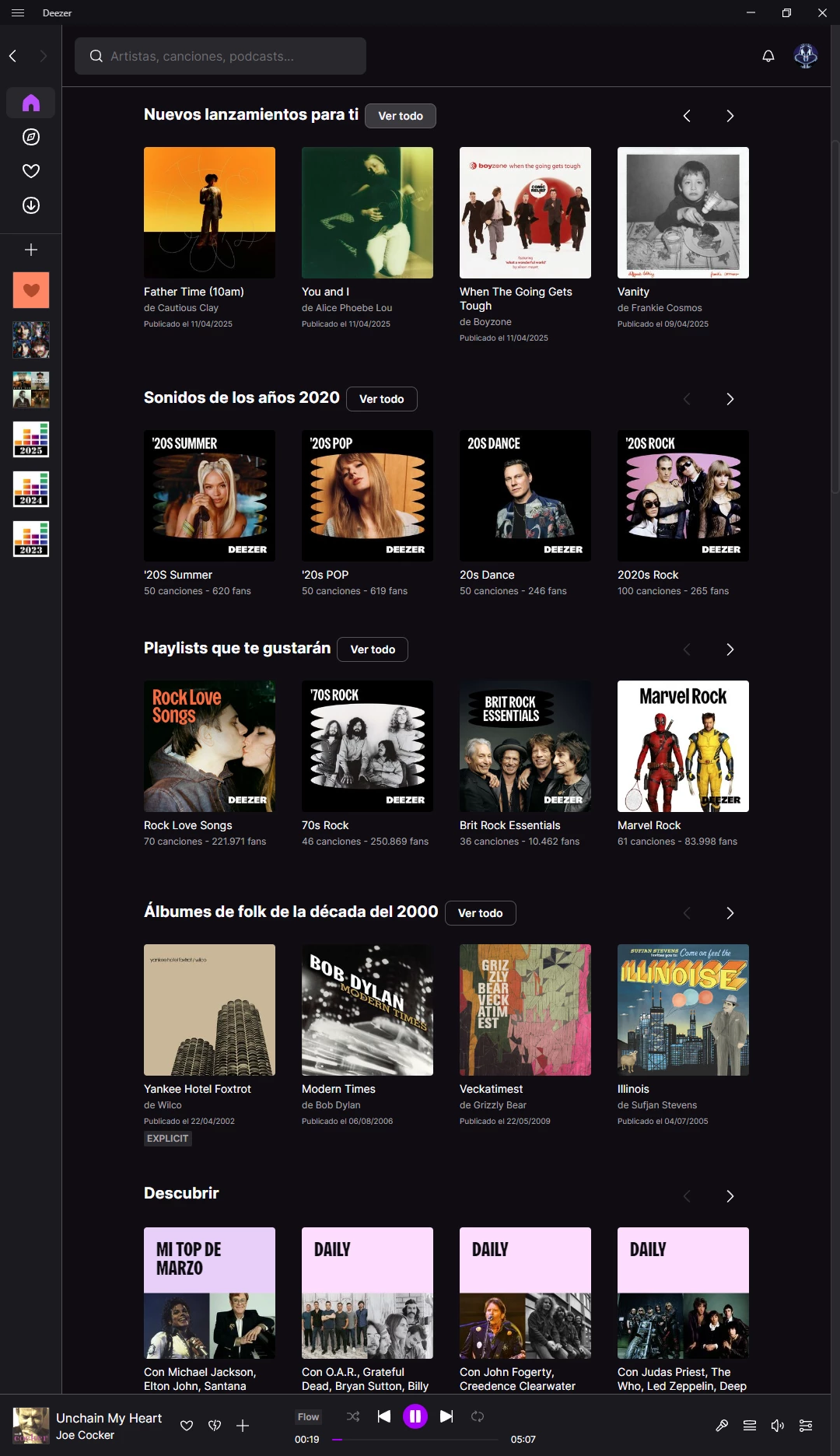Image resolution: width=840 pixels, height=1456 pixels.
Task: Open the play queue list icon
Action: coord(750,1426)
